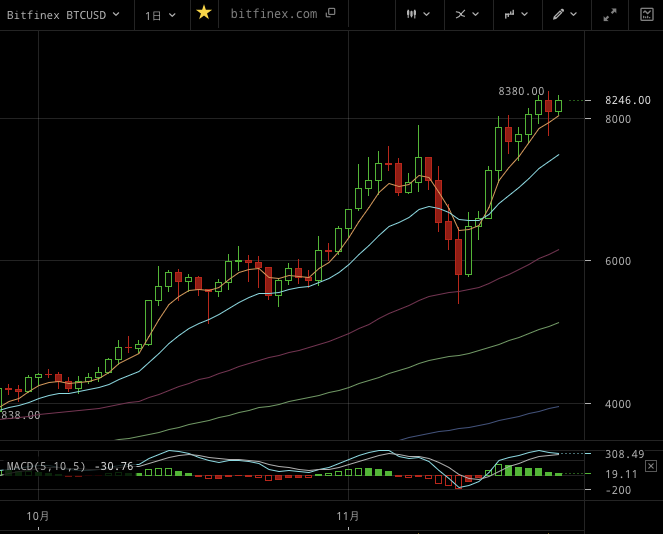
Task: Open the 1日 timeframe dropdown
Action: click(160, 16)
